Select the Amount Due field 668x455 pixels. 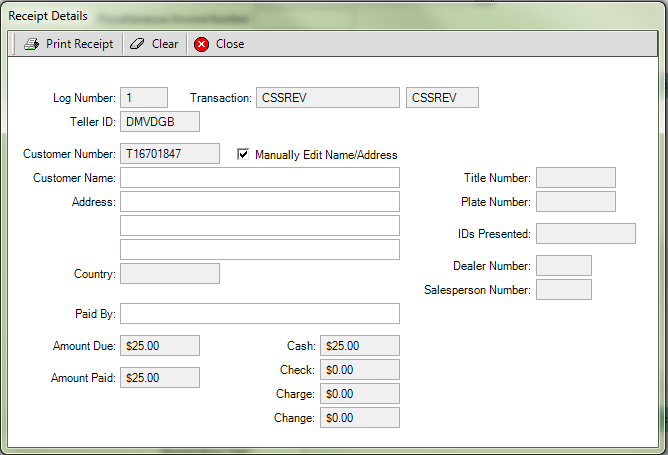(159, 346)
